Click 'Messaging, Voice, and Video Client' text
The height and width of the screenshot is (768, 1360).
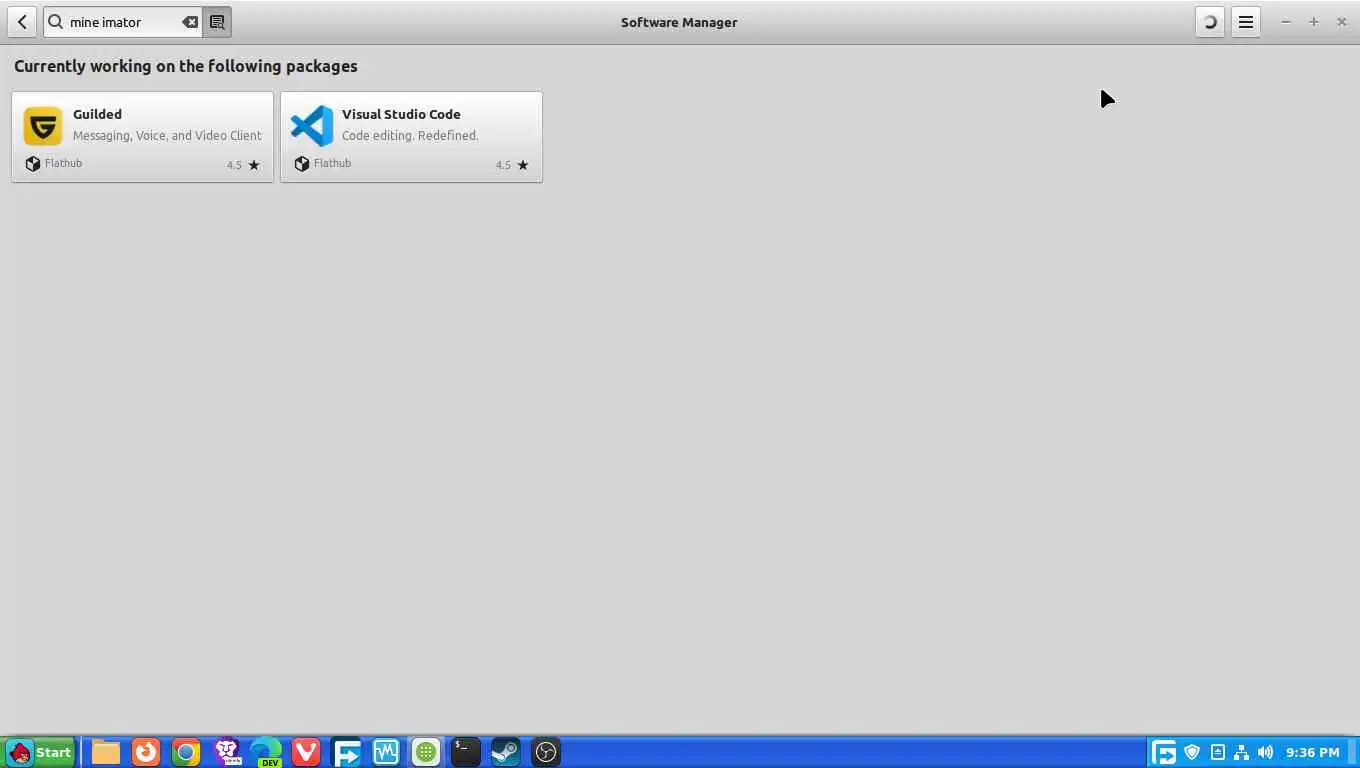pyautogui.click(x=167, y=136)
